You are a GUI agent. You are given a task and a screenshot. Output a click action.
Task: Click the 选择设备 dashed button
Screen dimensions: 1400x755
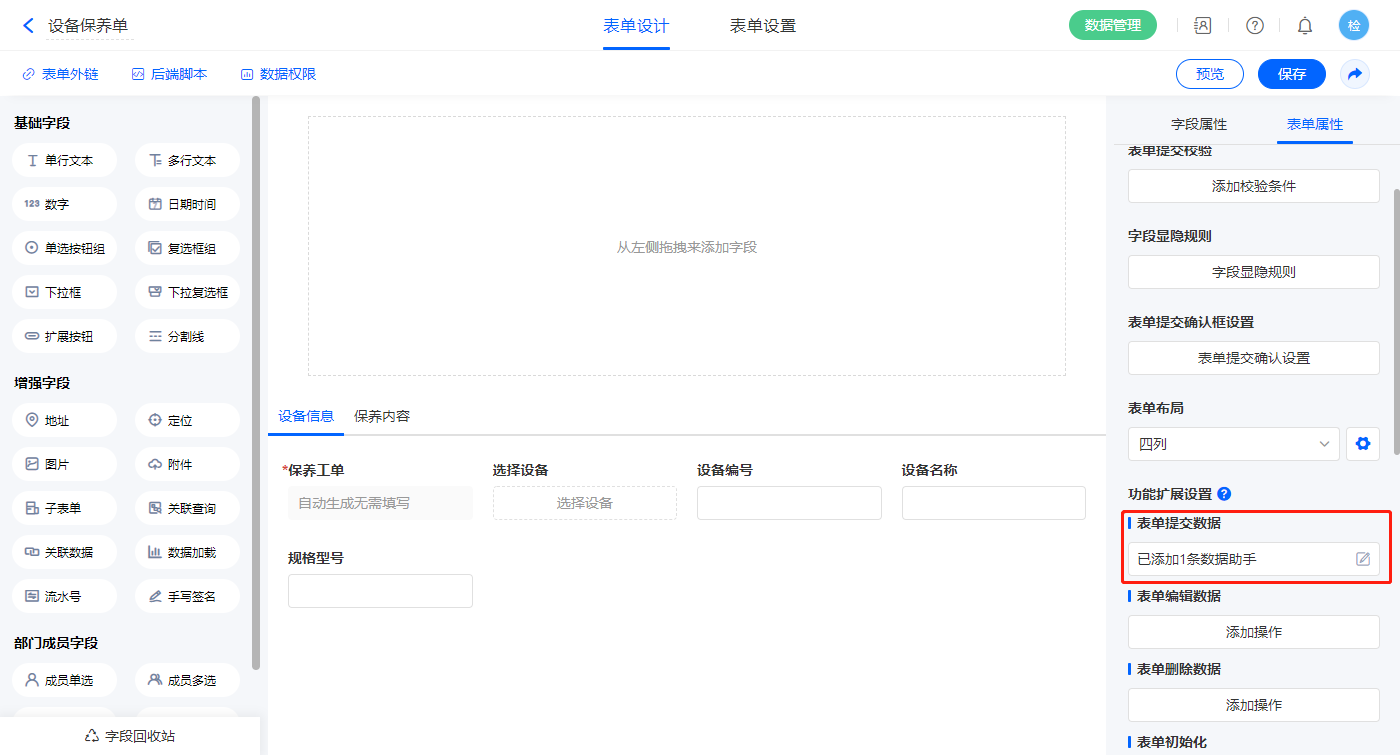[584, 503]
